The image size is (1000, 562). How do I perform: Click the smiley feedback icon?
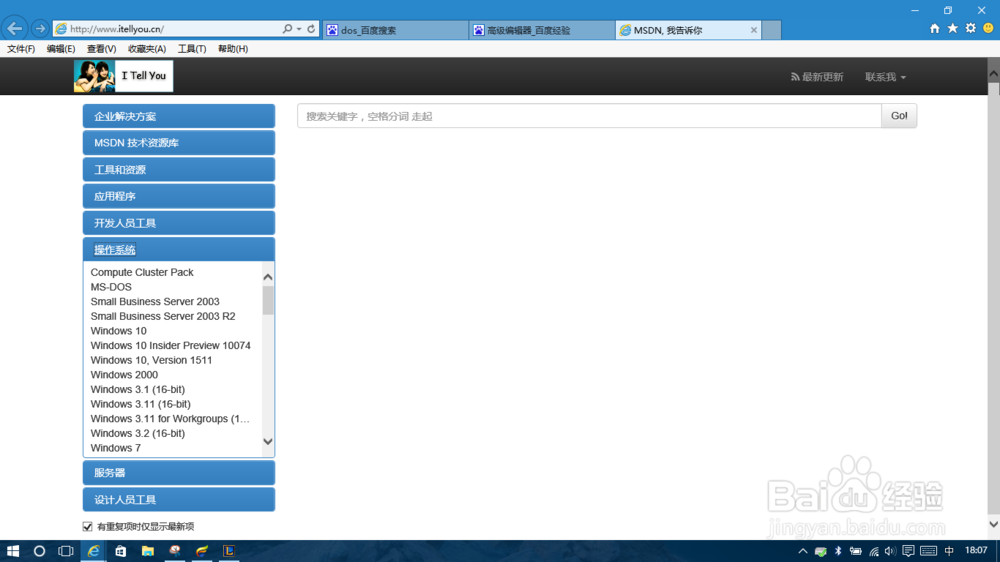pos(988,28)
